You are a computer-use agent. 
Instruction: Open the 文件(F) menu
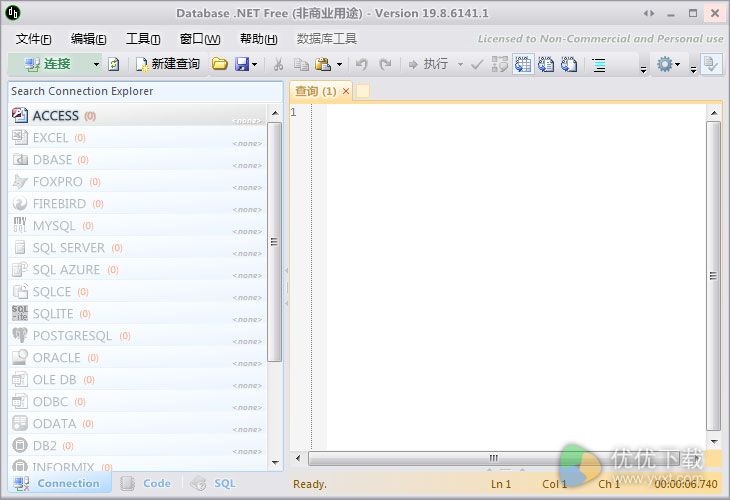[x=34, y=39]
